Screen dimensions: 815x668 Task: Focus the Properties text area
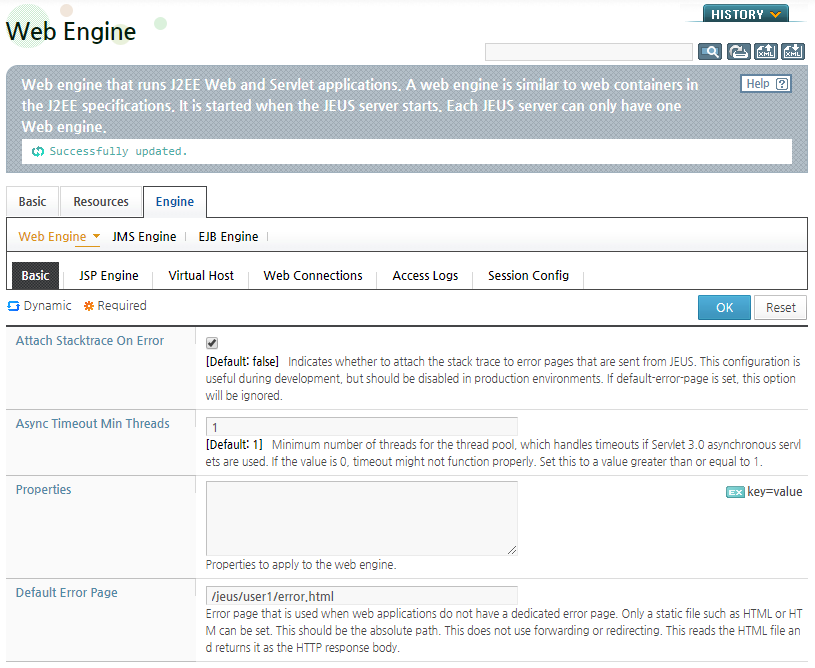(362, 518)
